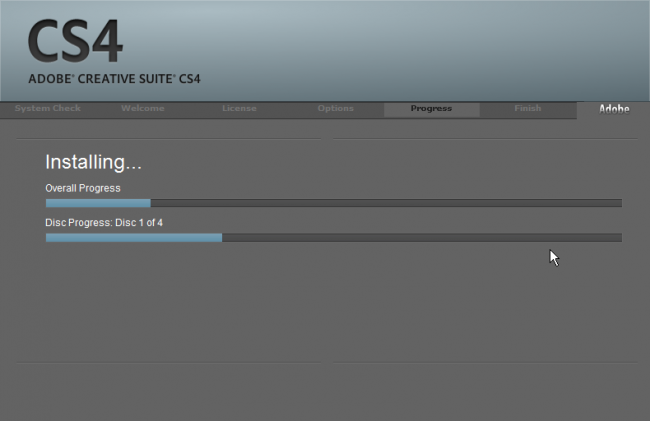Switch to the Options step tab
Screen dimensions: 650x421
(x=335, y=108)
